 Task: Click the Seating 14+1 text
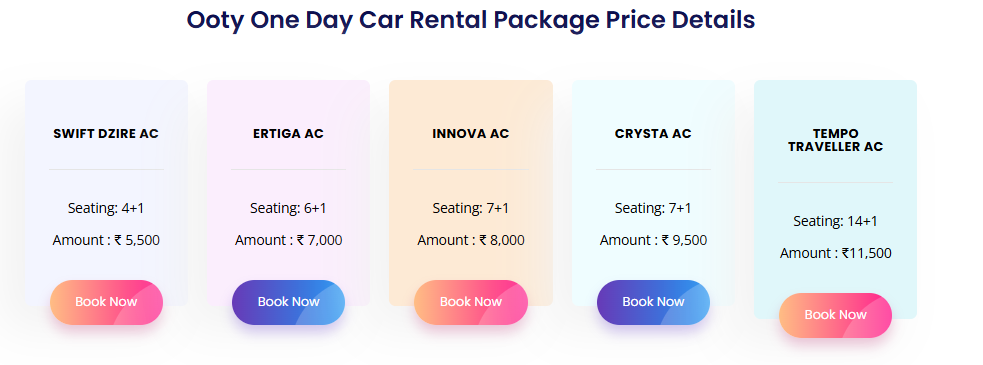(836, 221)
